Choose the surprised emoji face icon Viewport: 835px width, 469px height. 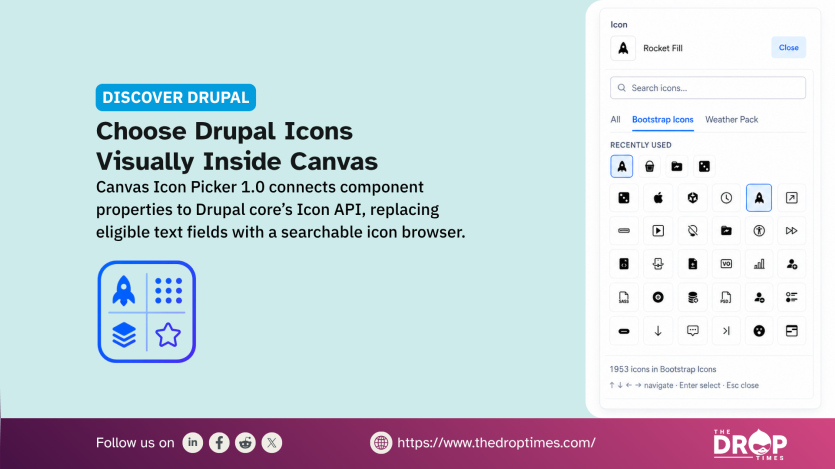759,331
